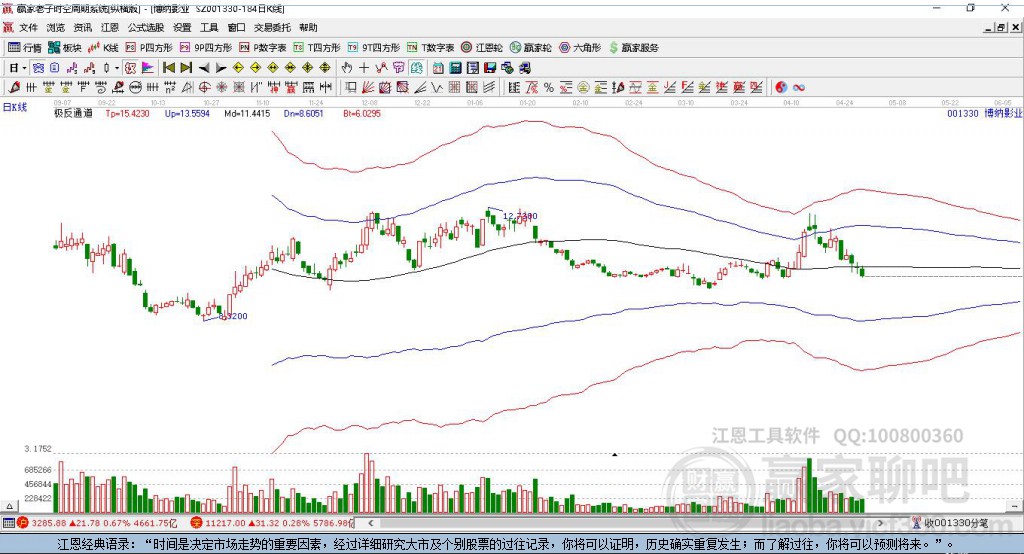Open the 江恩轮 Gann wheel
Screen dimensions: 1024x554
482,48
